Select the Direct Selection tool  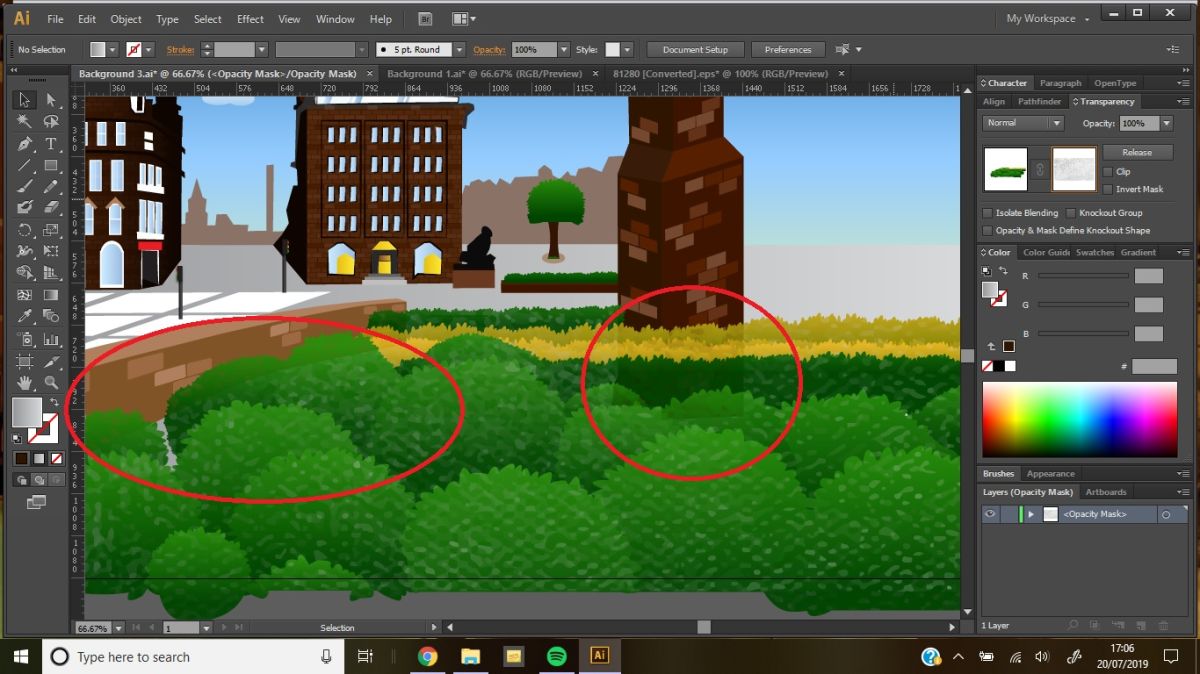pos(50,99)
